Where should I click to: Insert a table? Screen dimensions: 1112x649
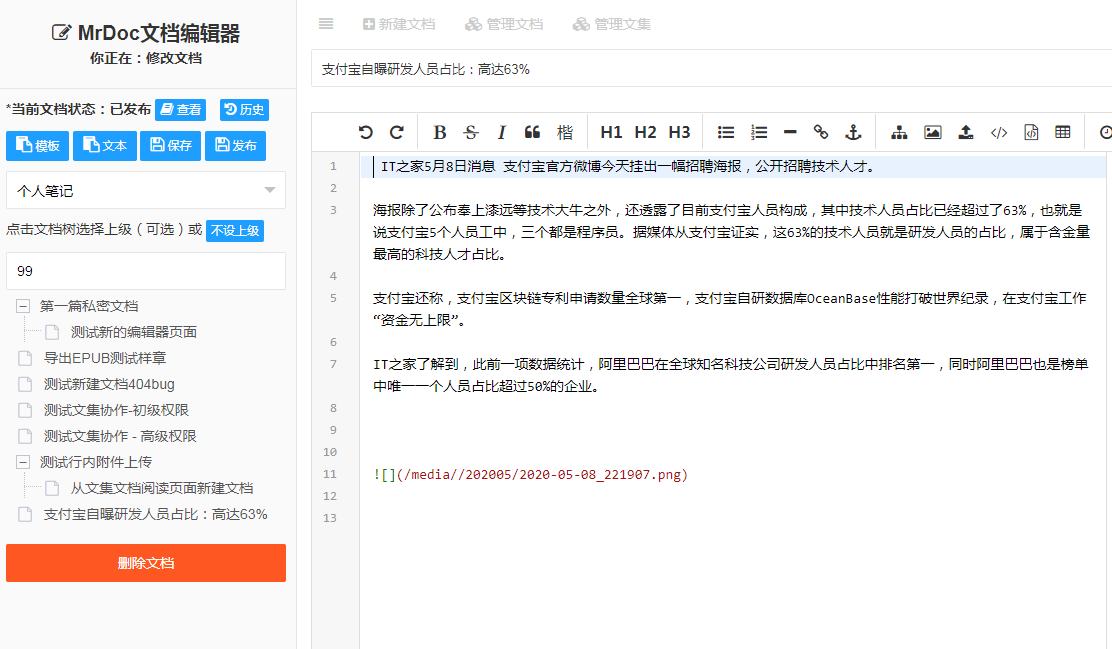point(1062,132)
